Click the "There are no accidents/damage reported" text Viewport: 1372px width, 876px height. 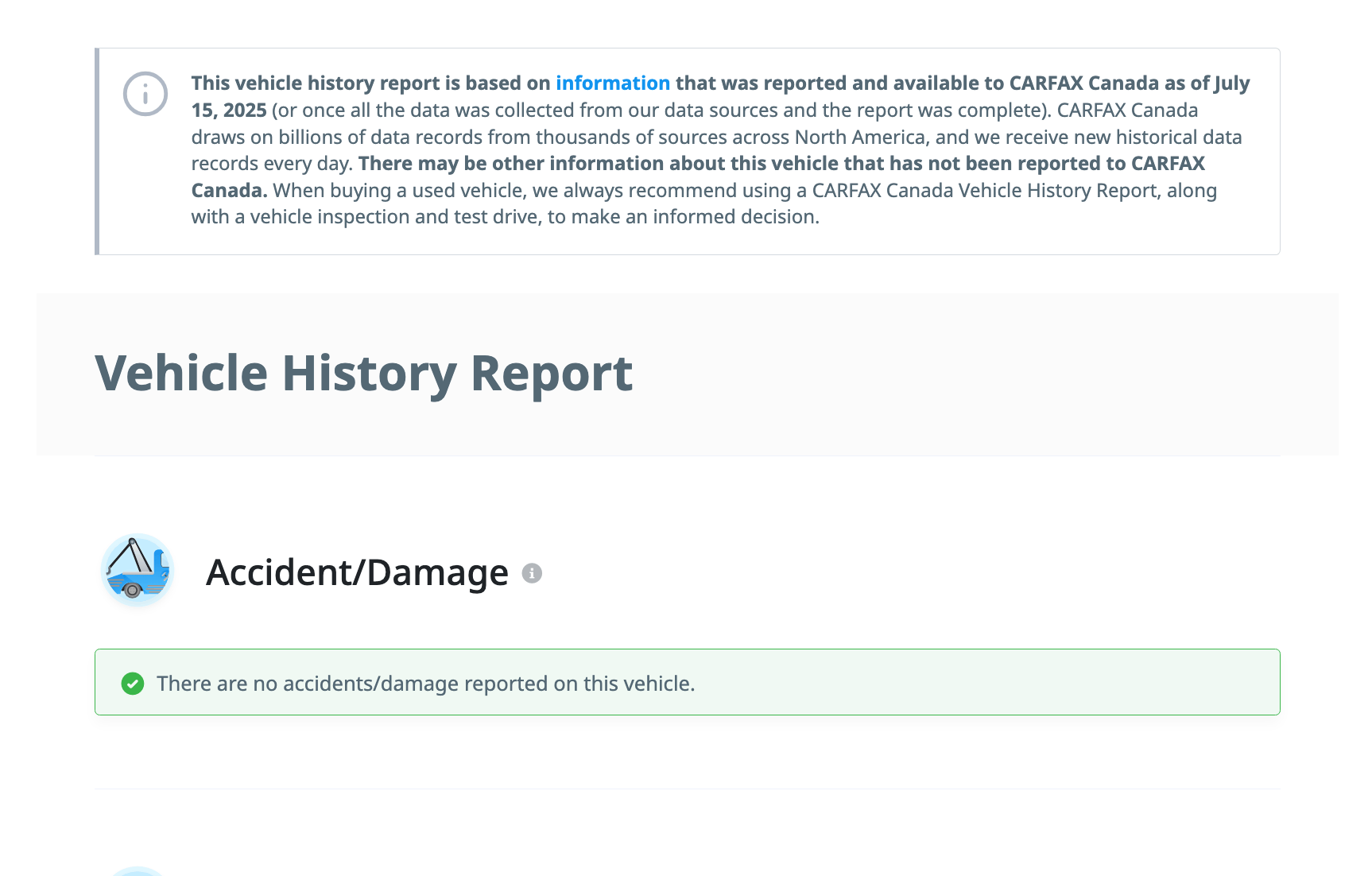click(425, 684)
